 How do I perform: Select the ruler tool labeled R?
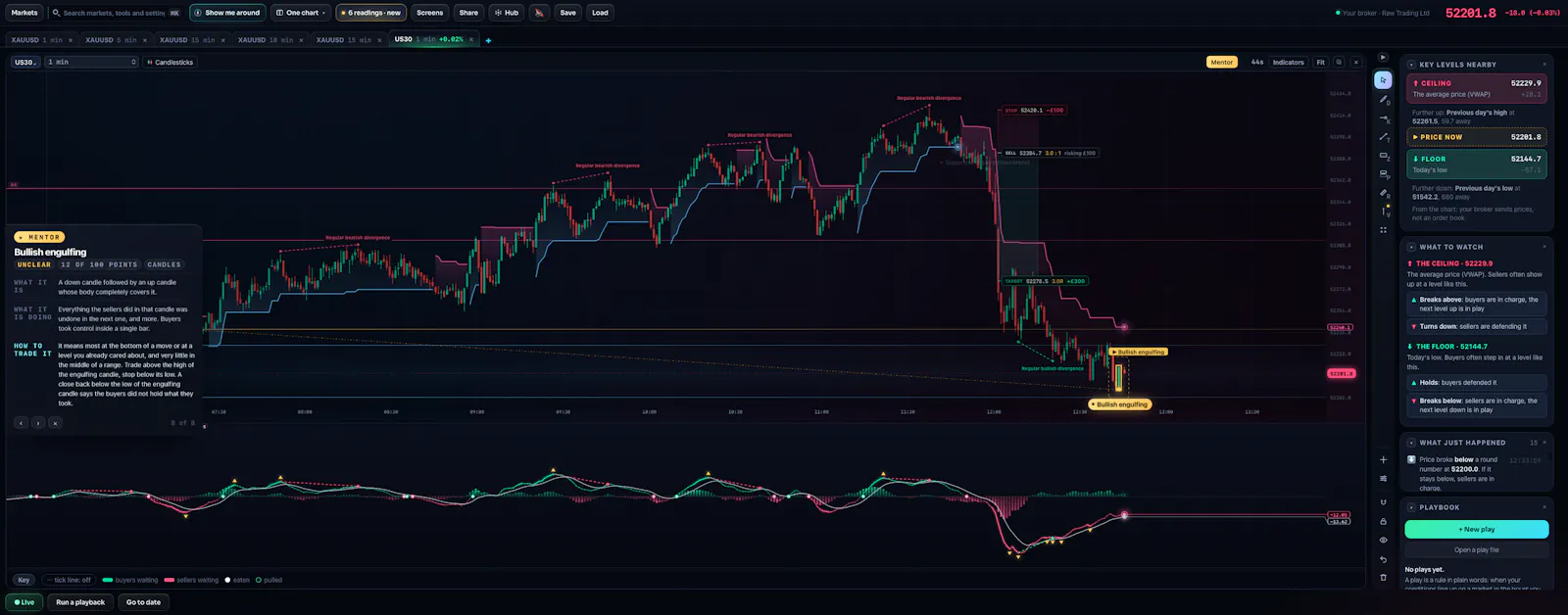1383,193
